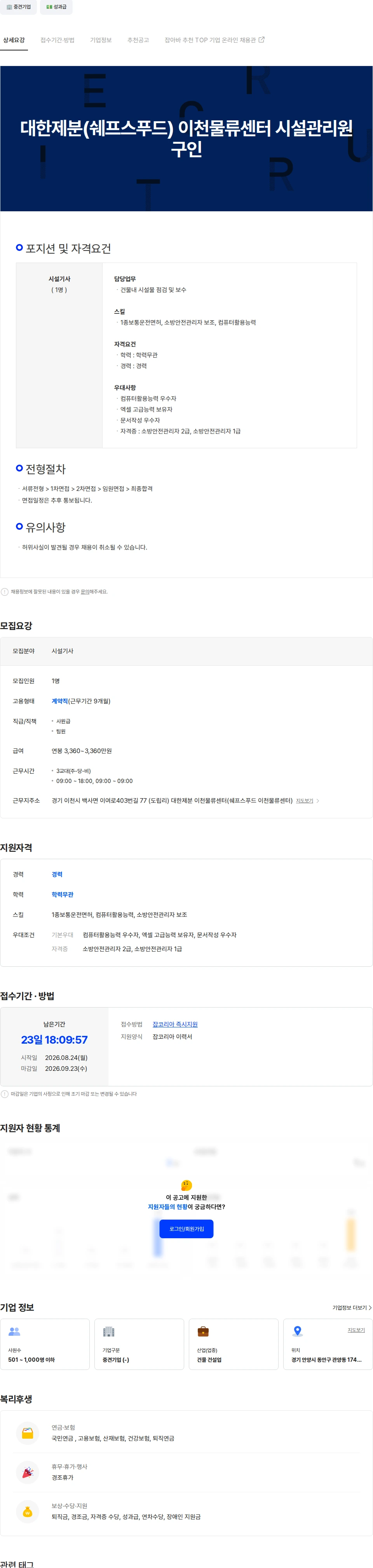Click the 계약직 employment type text

[59, 701]
